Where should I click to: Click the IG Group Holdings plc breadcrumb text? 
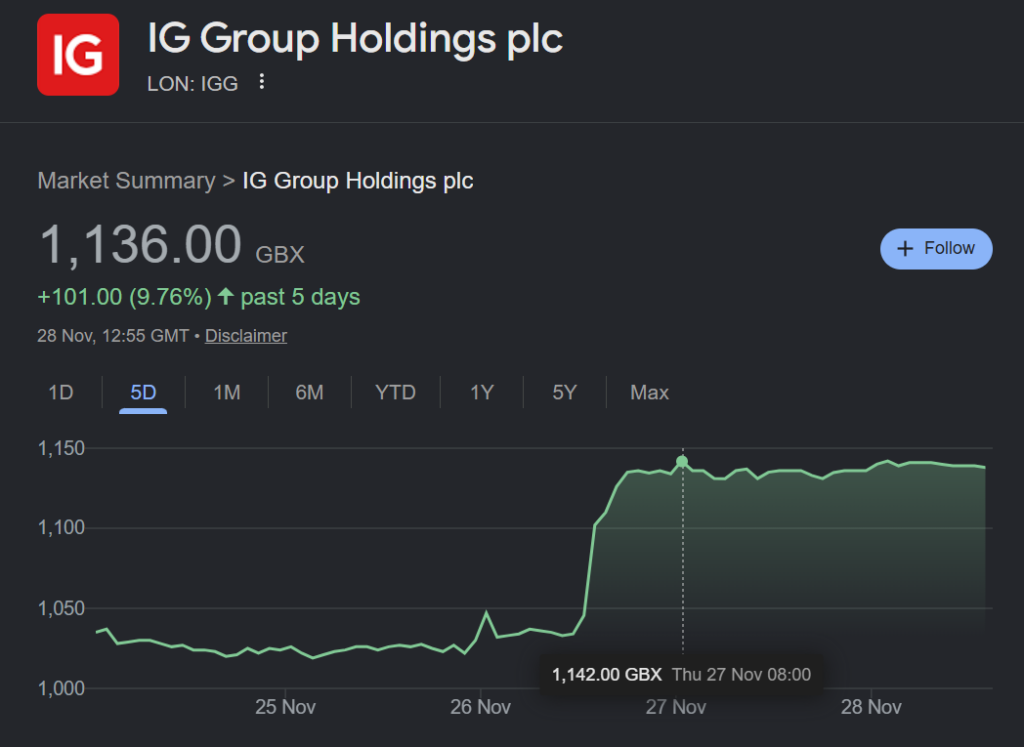tap(357, 181)
